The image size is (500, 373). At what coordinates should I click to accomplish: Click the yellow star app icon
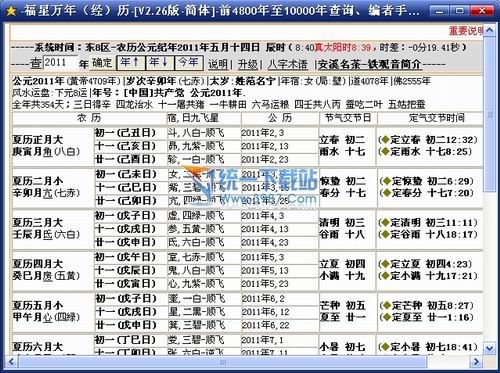pyautogui.click(x=11, y=11)
